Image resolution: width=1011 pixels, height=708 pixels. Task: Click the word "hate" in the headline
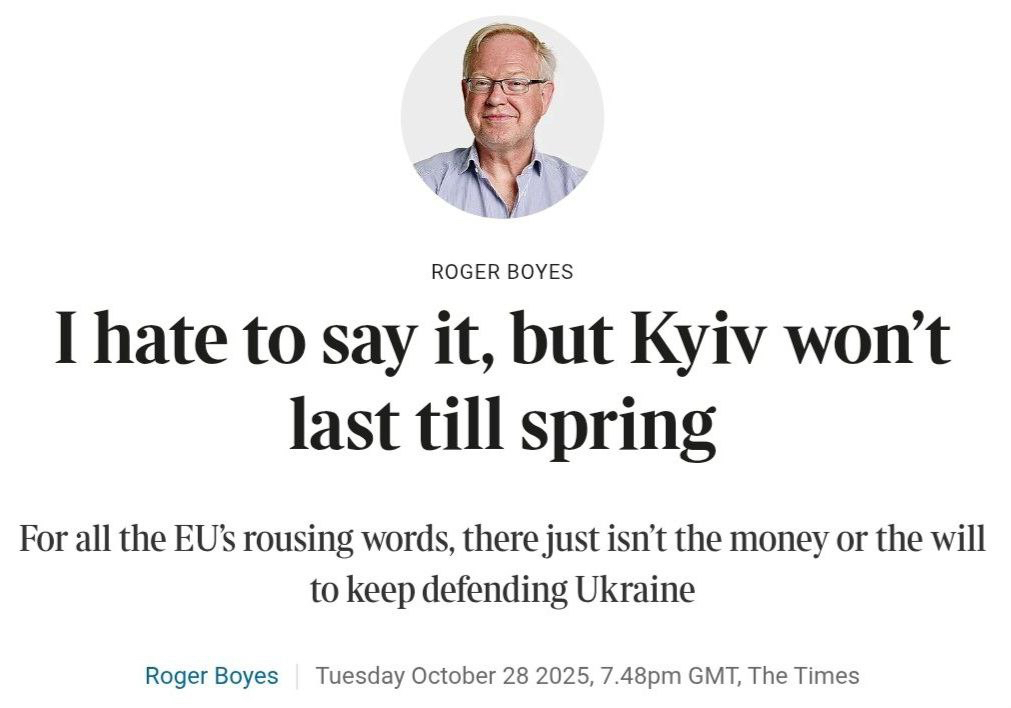coord(164,338)
